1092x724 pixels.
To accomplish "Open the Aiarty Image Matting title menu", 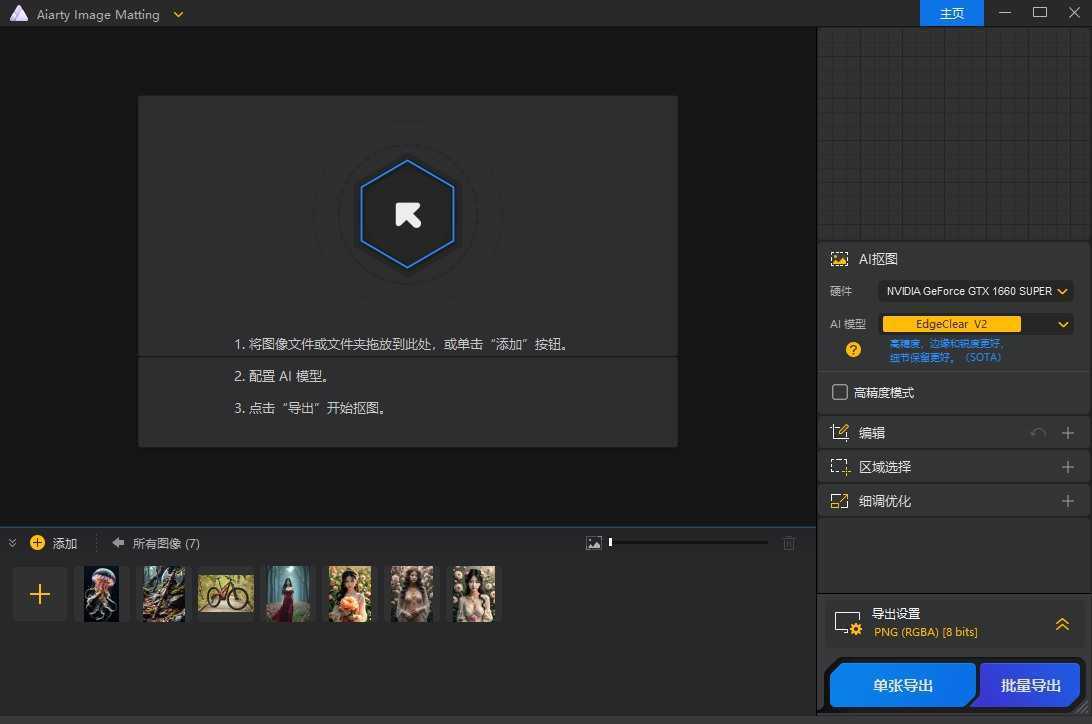I will click(178, 14).
